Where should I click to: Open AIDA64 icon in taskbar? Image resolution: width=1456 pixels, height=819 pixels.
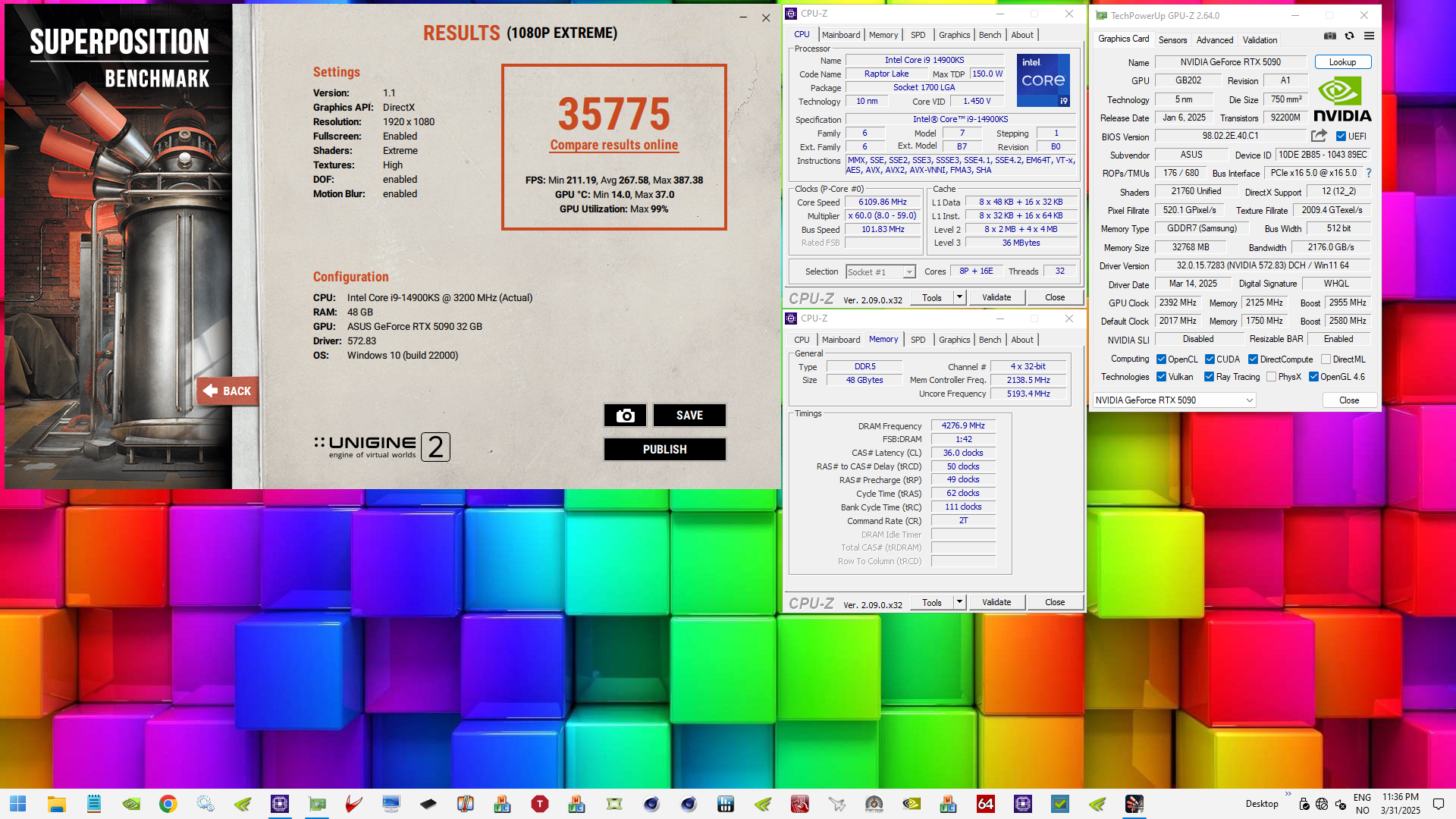pos(986,804)
